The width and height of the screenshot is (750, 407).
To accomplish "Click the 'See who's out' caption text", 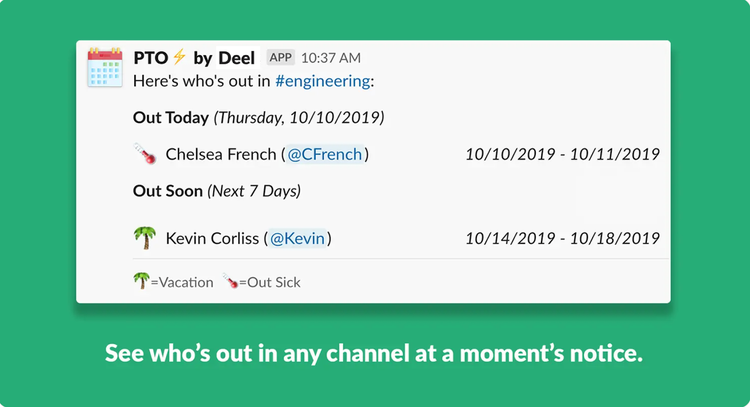I will [374, 353].
